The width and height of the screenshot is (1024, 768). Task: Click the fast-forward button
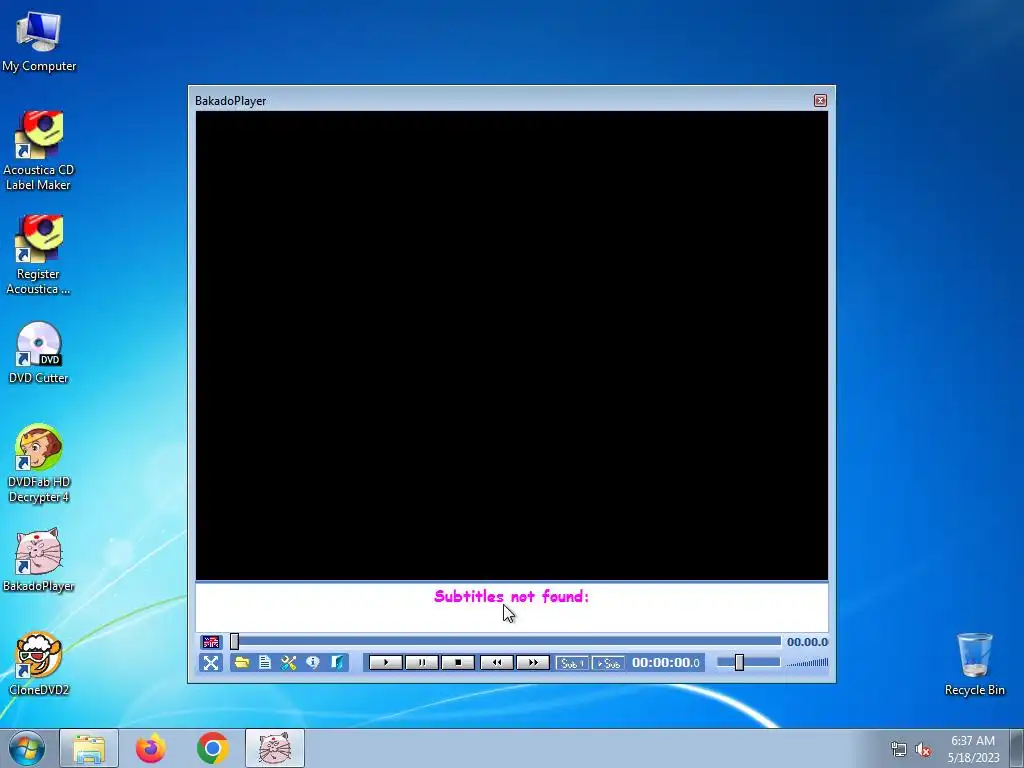[x=533, y=663]
